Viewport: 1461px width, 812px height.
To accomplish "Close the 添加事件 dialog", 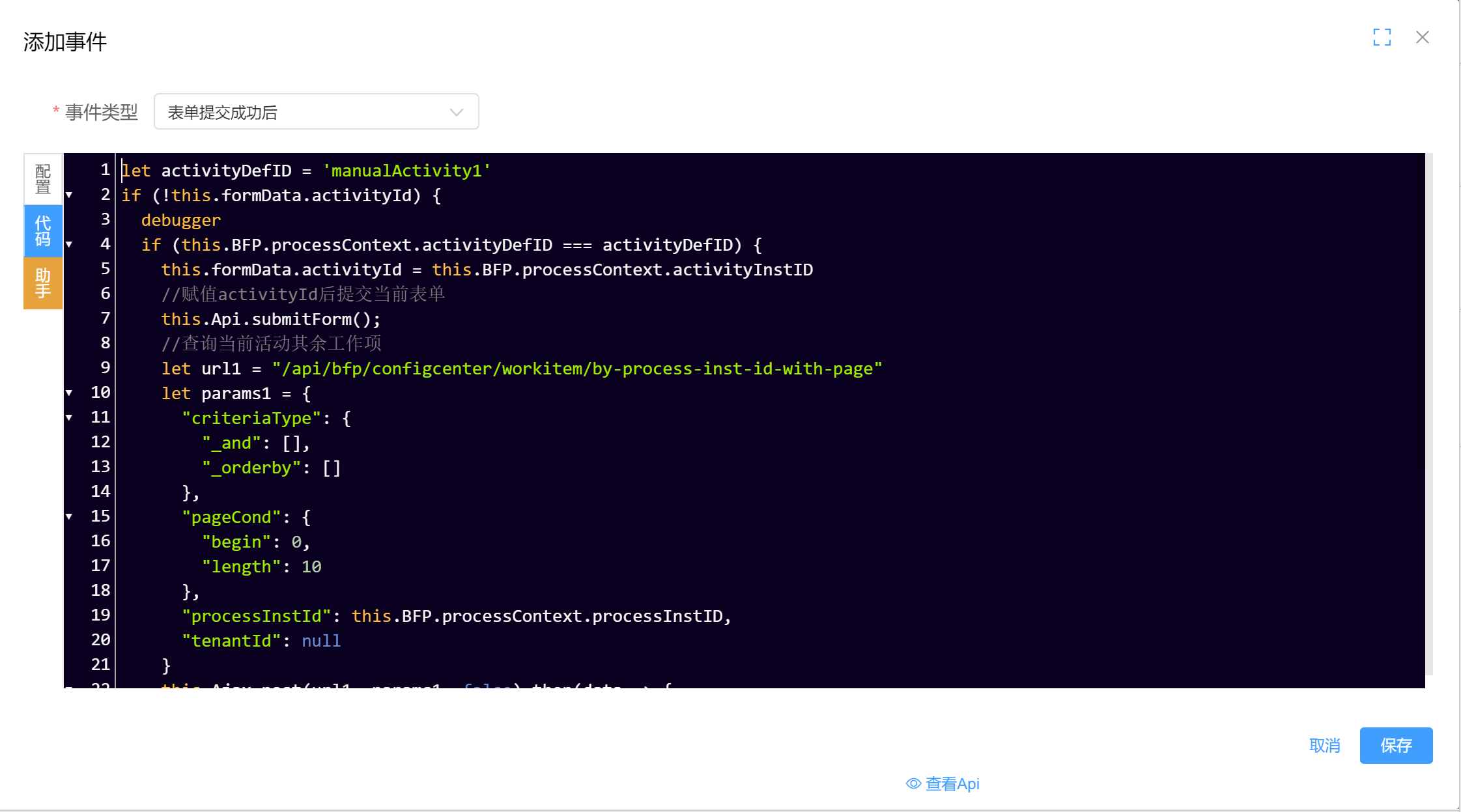I will tap(1422, 37).
